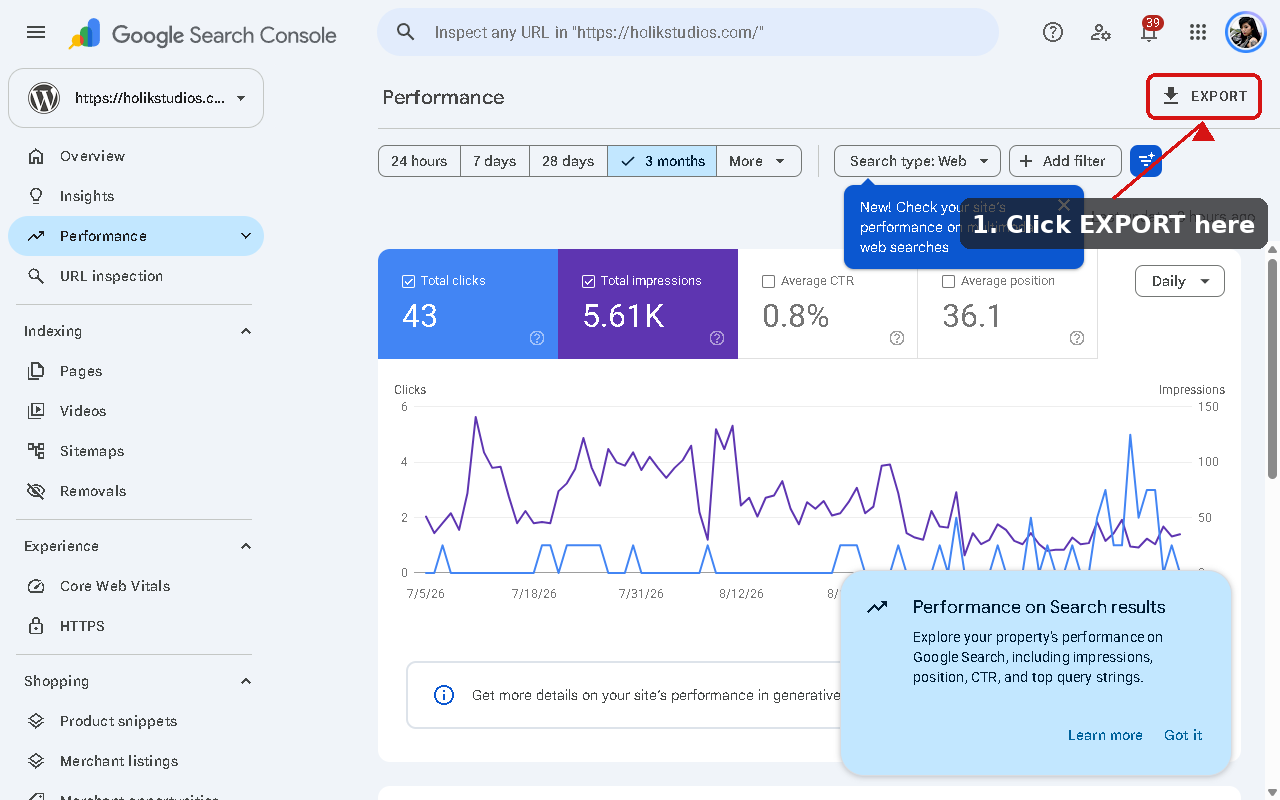Toggle the Total clicks checkbox
Viewport: 1280px width, 800px height.
(x=408, y=282)
